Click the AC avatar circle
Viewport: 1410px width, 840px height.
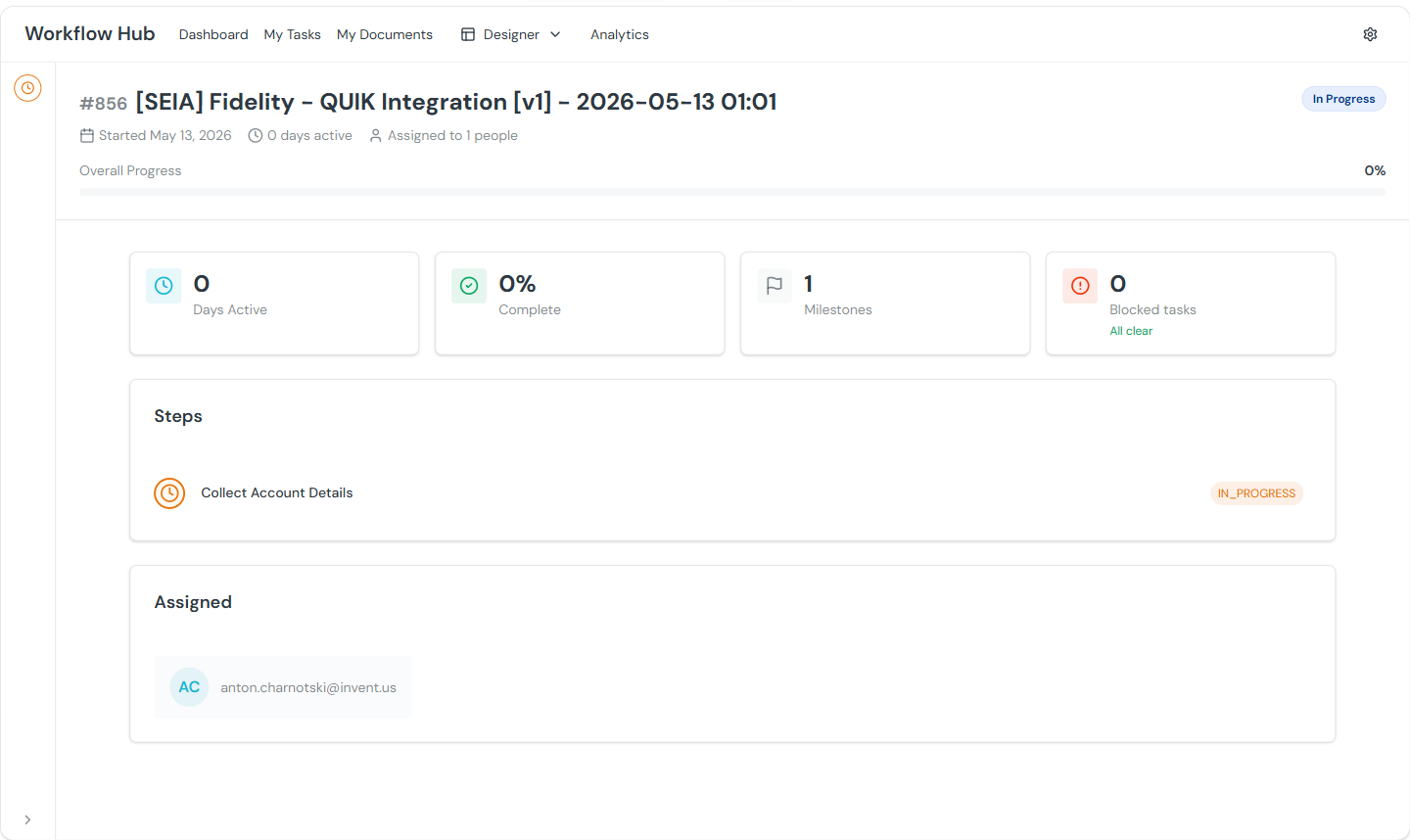[x=189, y=687]
